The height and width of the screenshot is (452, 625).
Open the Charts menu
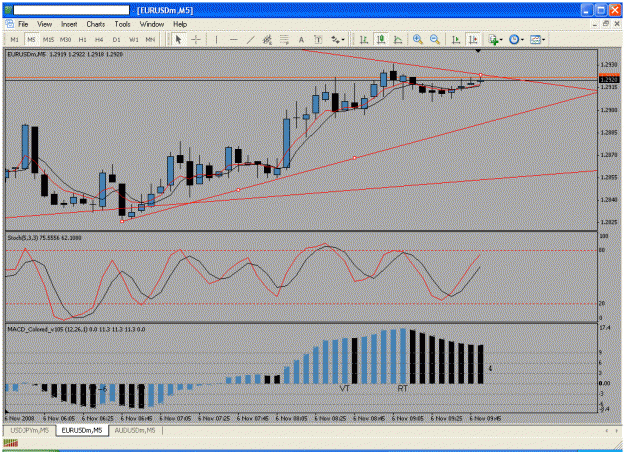click(x=96, y=24)
